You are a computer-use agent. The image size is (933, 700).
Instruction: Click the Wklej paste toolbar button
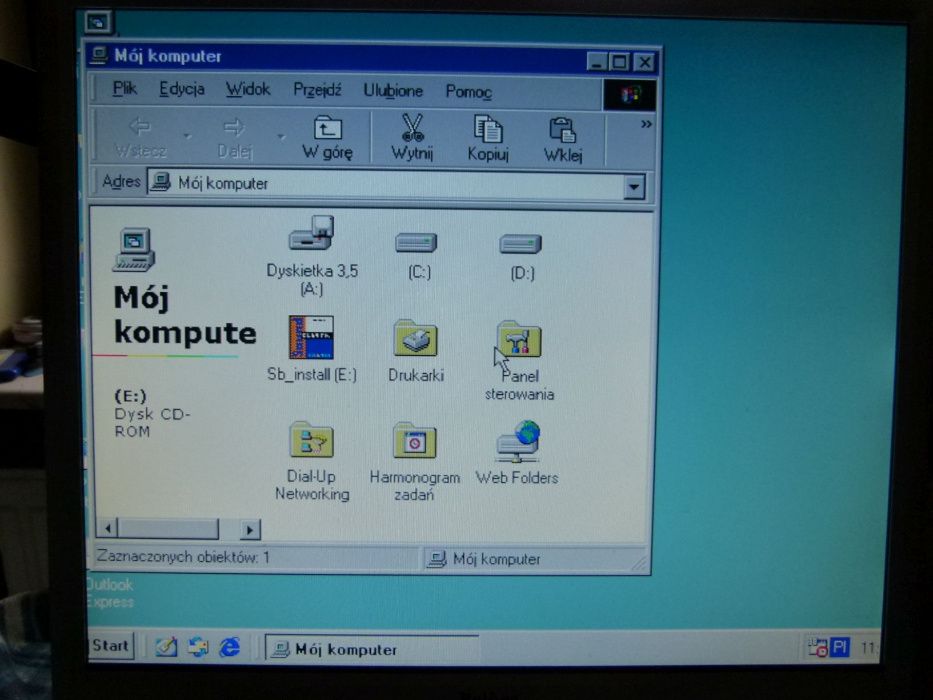point(563,139)
